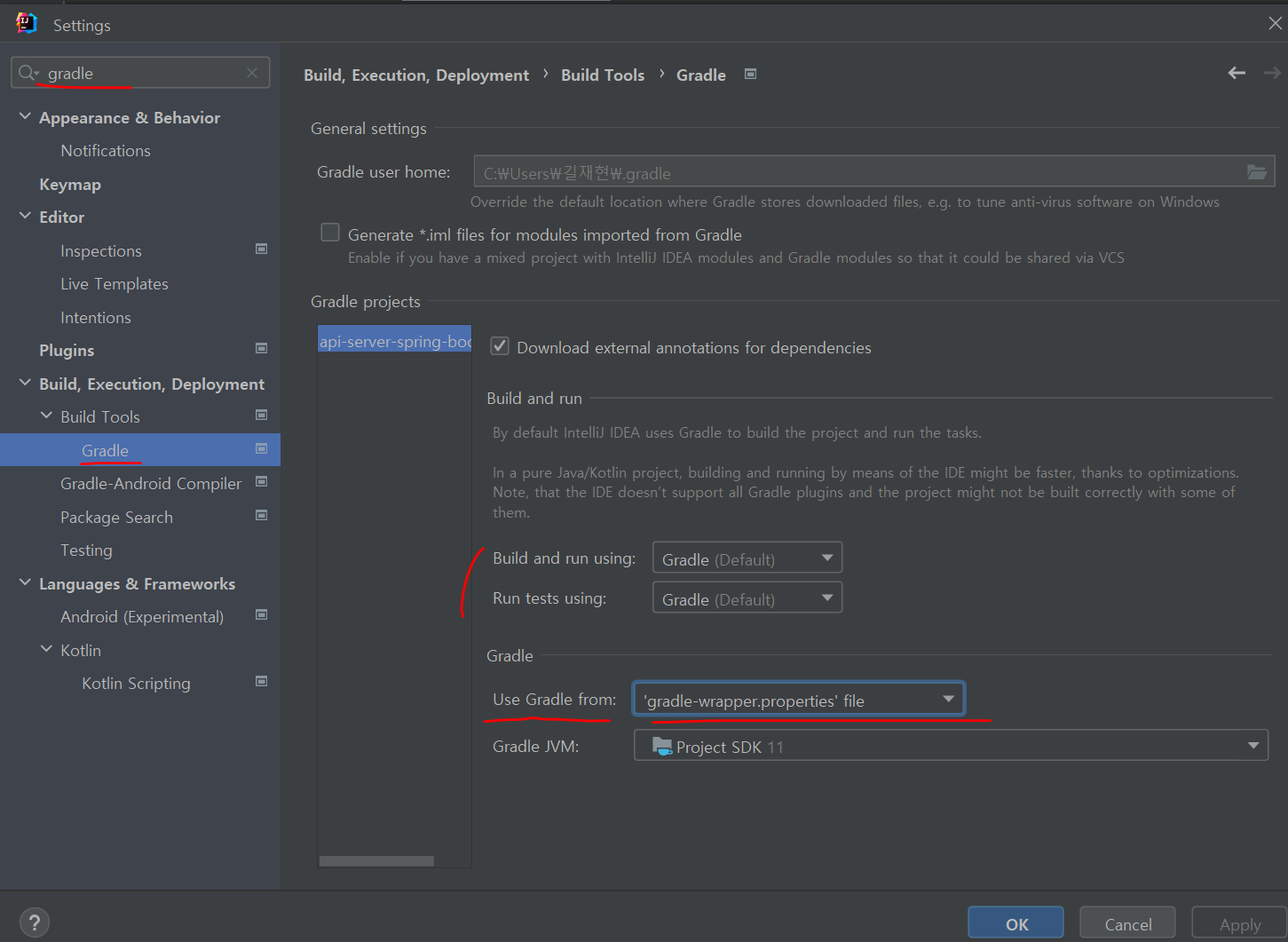Viewport: 1288px width, 942px height.
Task: Open Intentions settings
Action: [96, 318]
